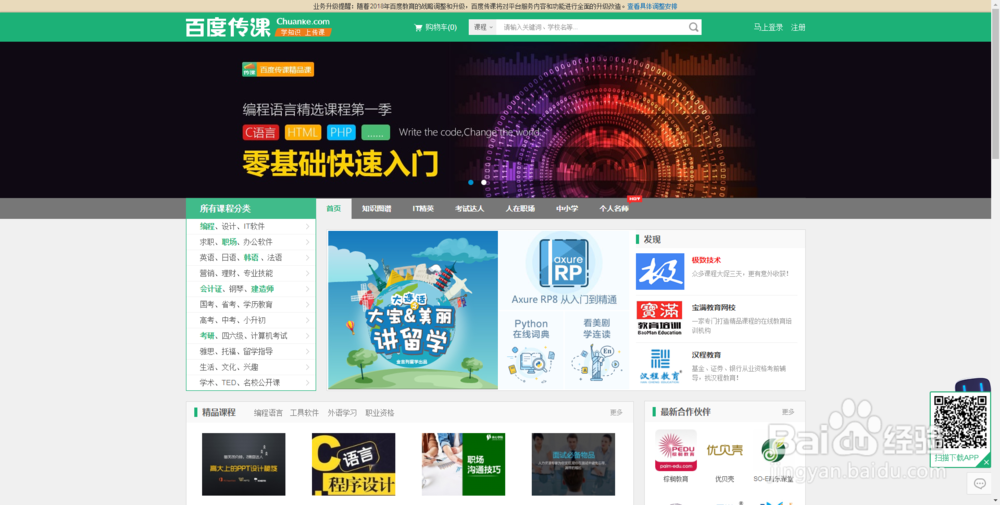Open the 宝满教育网校 title link
Screen dimensions: 1000x505
(714, 307)
